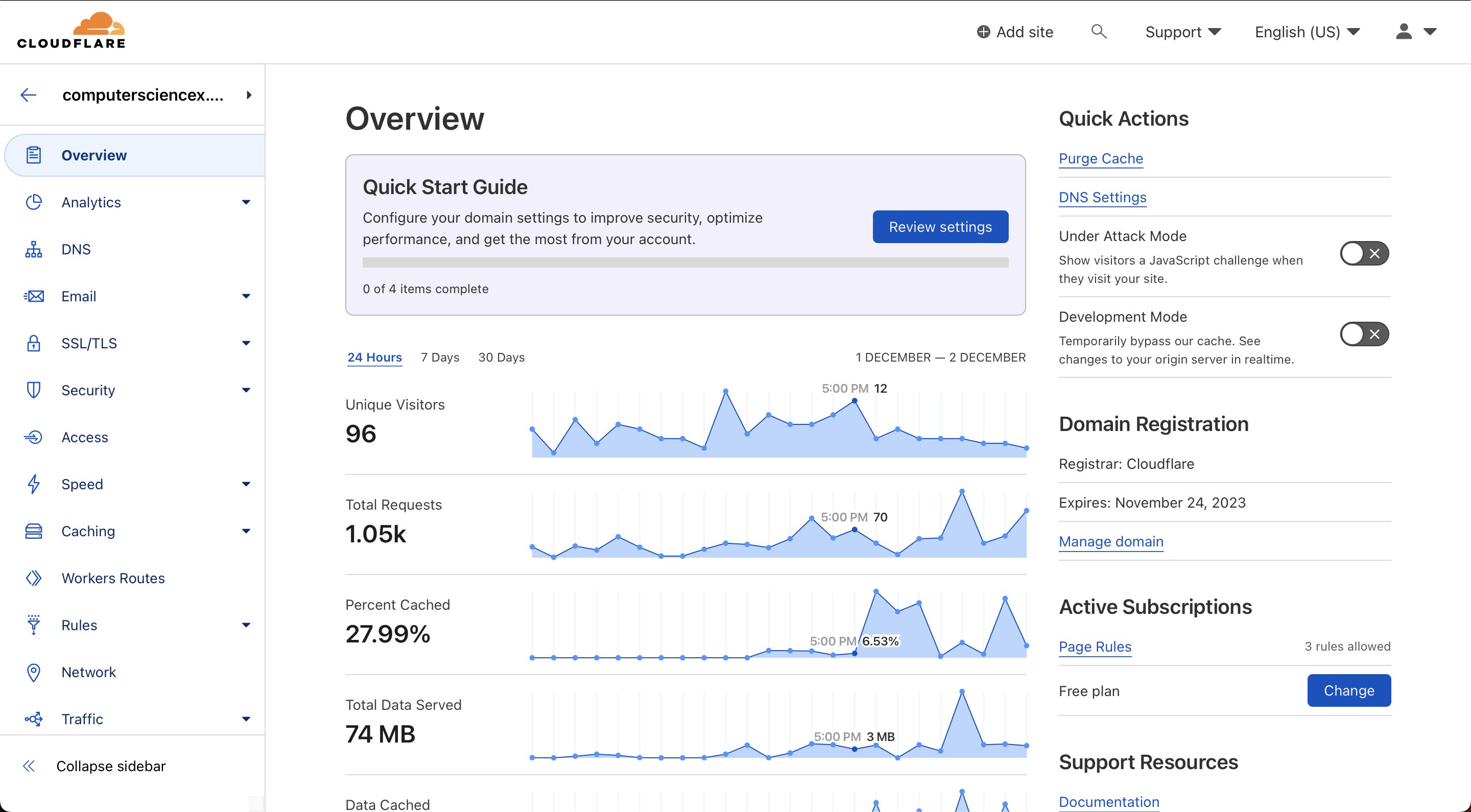This screenshot has width=1471, height=812.
Task: Click the Workers Routes diamond icon
Action: (x=34, y=578)
